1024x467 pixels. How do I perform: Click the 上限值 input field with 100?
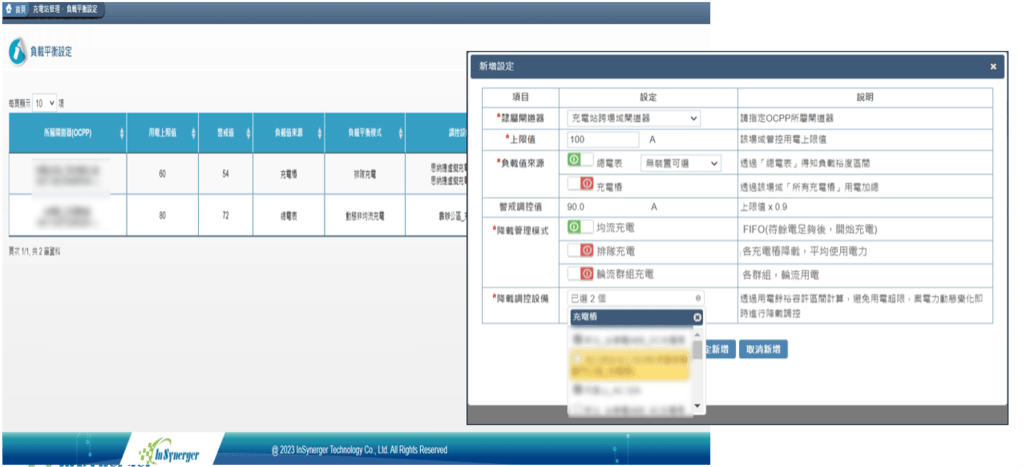603,139
